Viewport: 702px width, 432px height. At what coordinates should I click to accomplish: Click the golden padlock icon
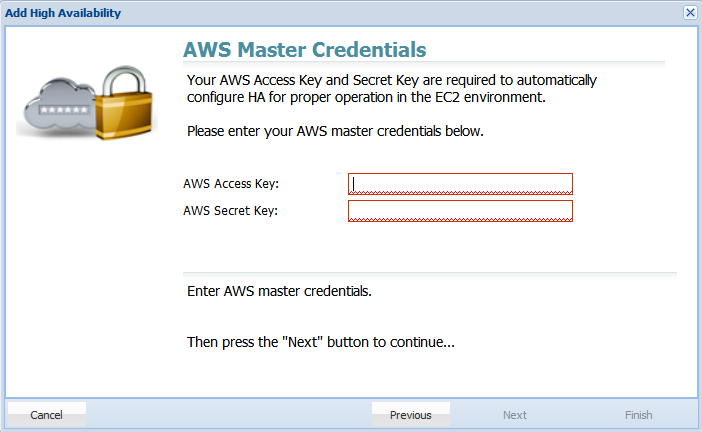point(124,103)
